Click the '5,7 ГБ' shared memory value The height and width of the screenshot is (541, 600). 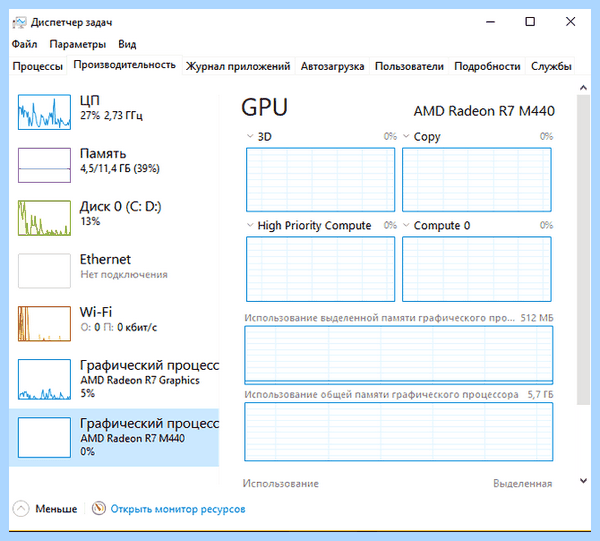(x=540, y=394)
